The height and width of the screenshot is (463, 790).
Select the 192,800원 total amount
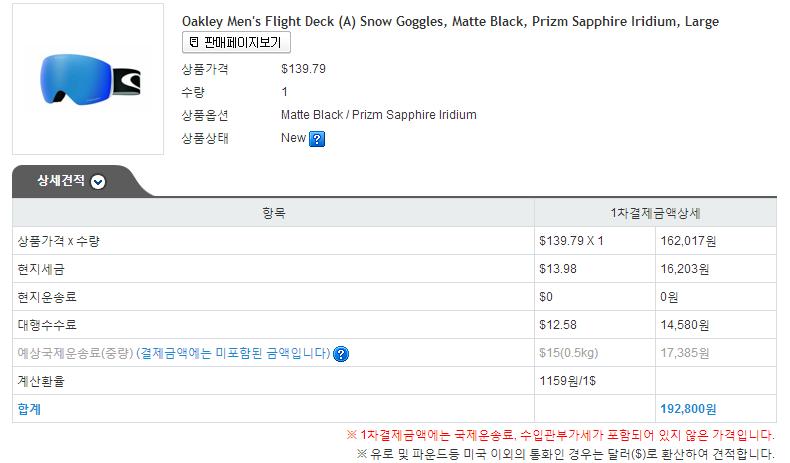point(688,409)
